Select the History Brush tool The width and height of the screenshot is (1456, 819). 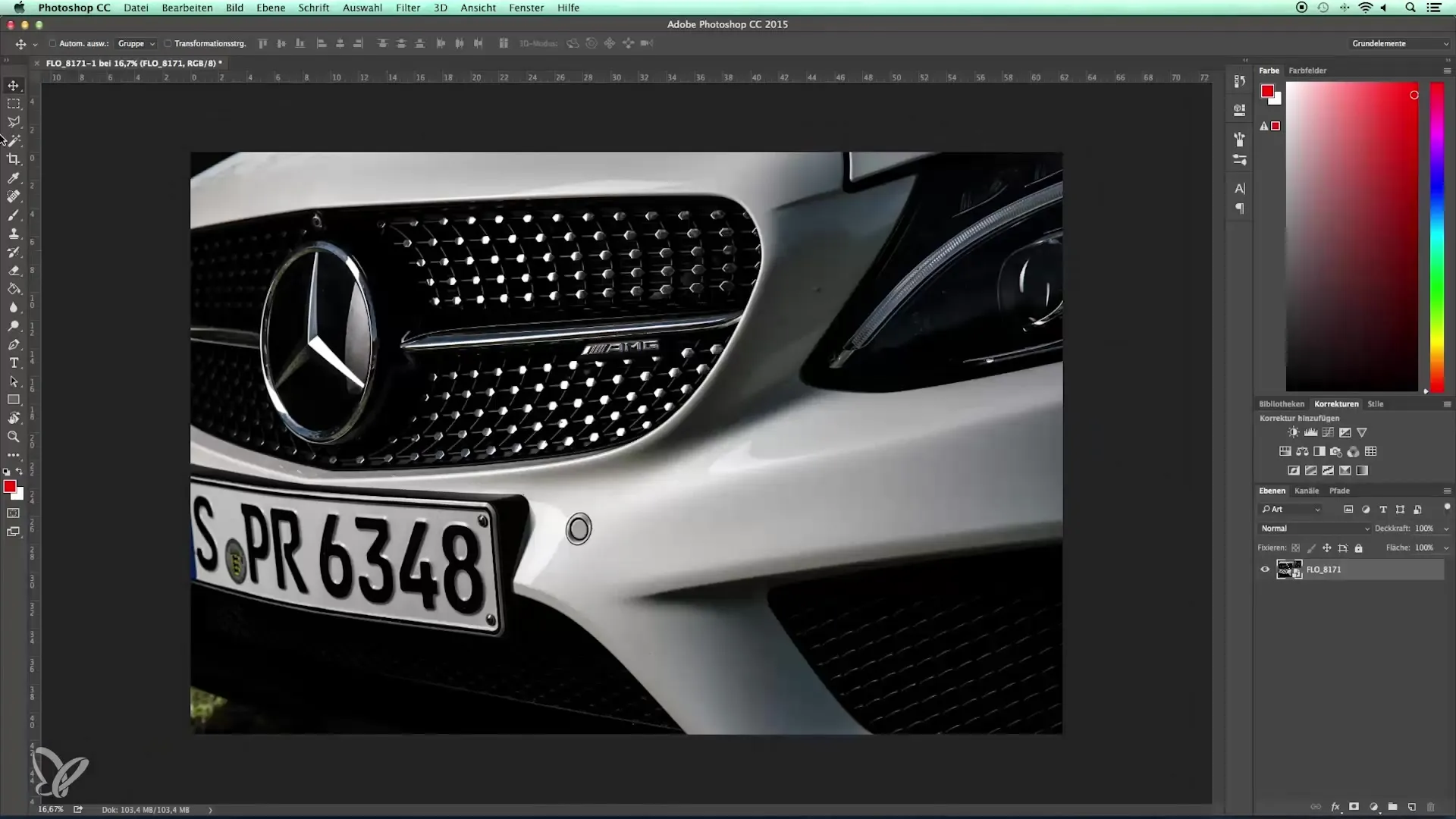pyautogui.click(x=14, y=253)
